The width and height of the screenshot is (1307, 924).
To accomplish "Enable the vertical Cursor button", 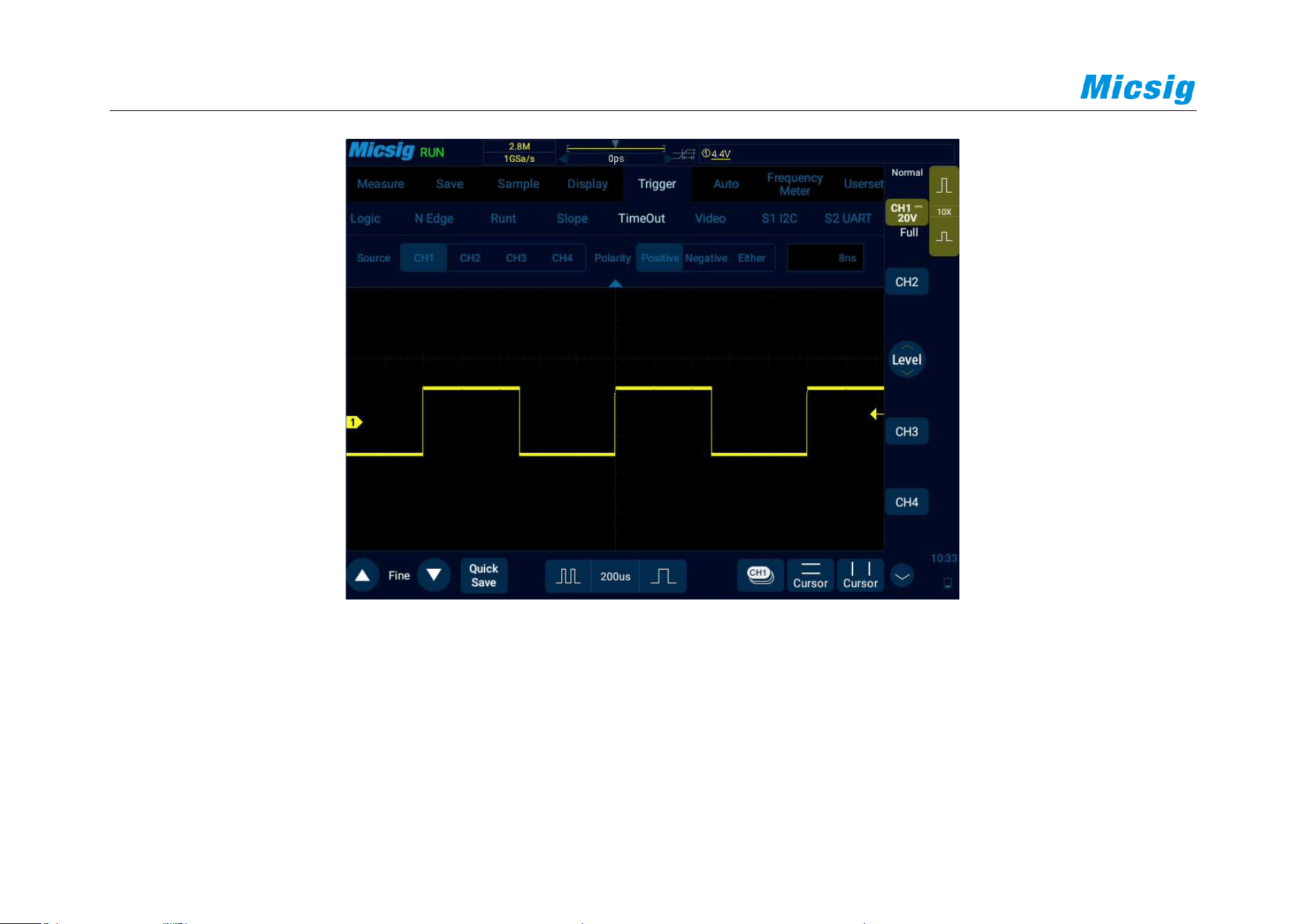I will coord(860,576).
